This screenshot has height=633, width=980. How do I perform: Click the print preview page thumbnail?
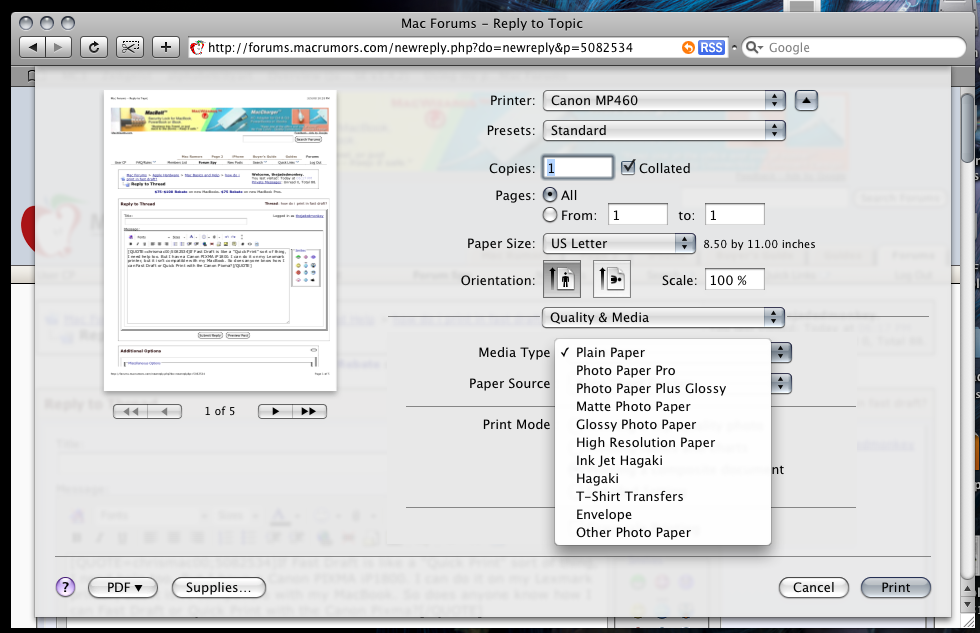click(220, 241)
